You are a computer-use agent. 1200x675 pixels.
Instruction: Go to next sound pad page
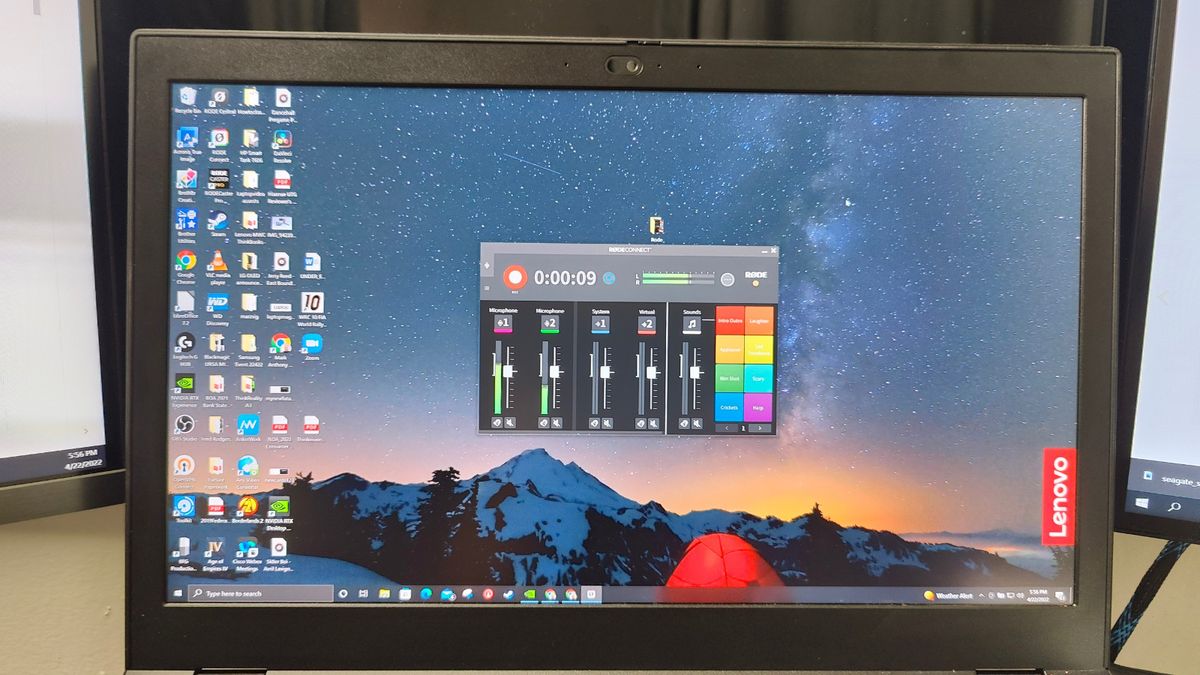pyautogui.click(x=759, y=428)
